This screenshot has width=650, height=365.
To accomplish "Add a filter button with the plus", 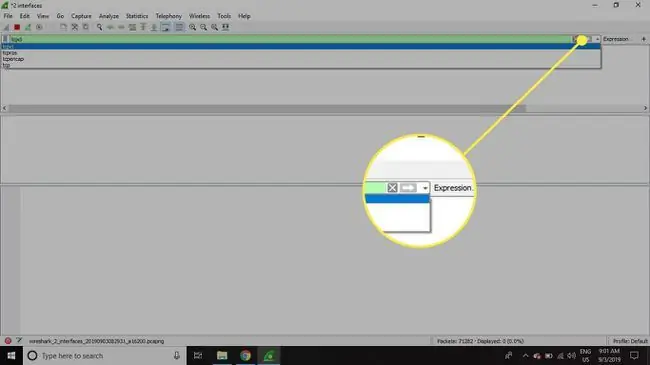I will coord(644,39).
